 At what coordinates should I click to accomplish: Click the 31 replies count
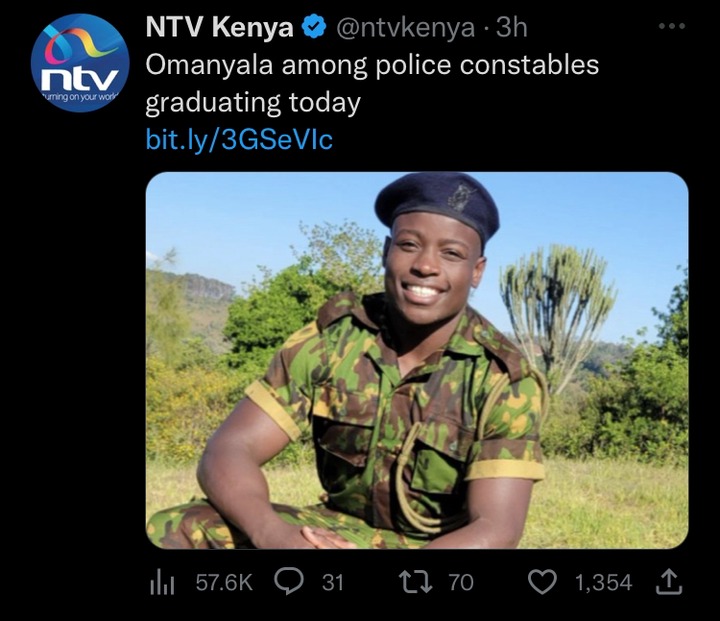click(332, 582)
